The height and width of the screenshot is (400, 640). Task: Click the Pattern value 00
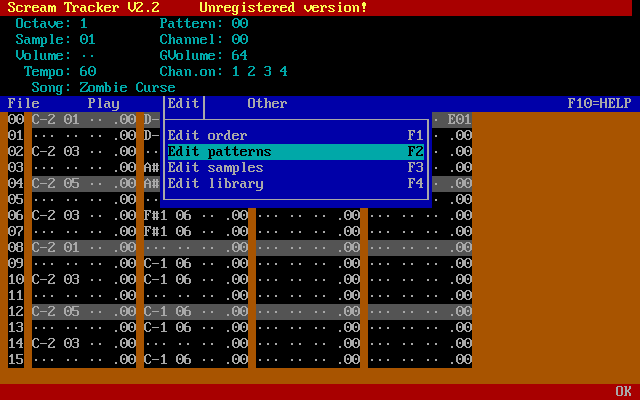(240, 23)
